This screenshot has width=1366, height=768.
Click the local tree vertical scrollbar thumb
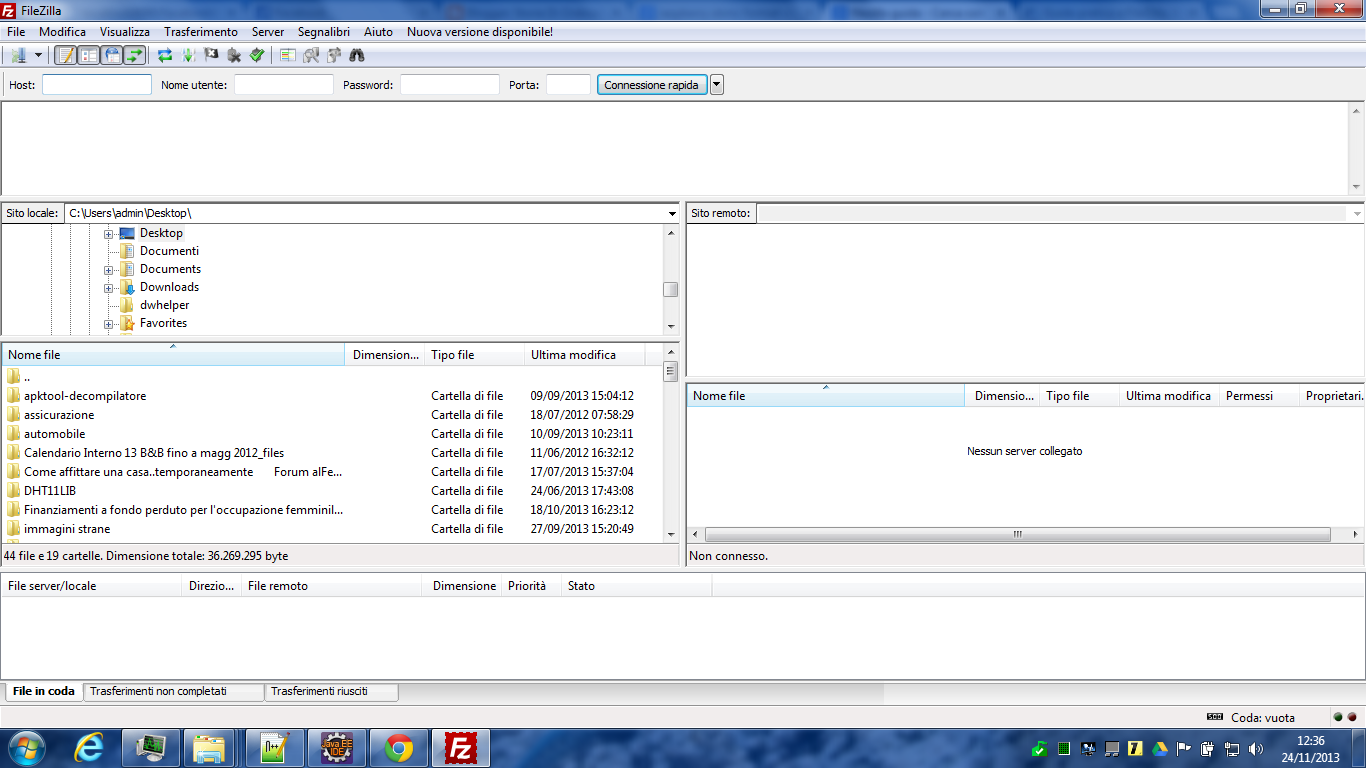pyautogui.click(x=670, y=289)
